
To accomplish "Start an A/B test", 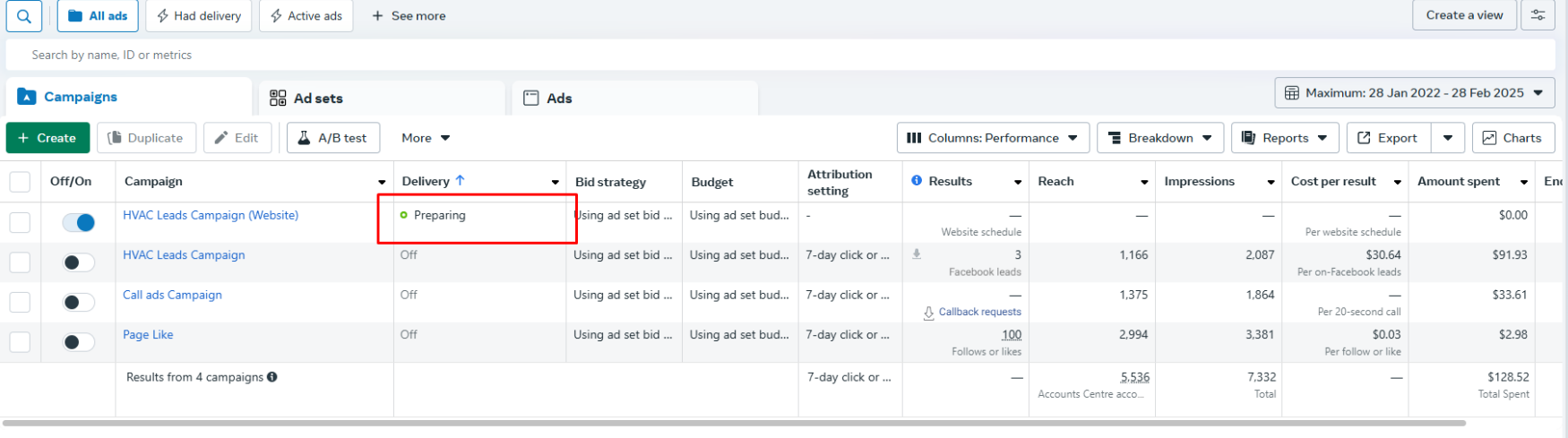I will click(332, 138).
